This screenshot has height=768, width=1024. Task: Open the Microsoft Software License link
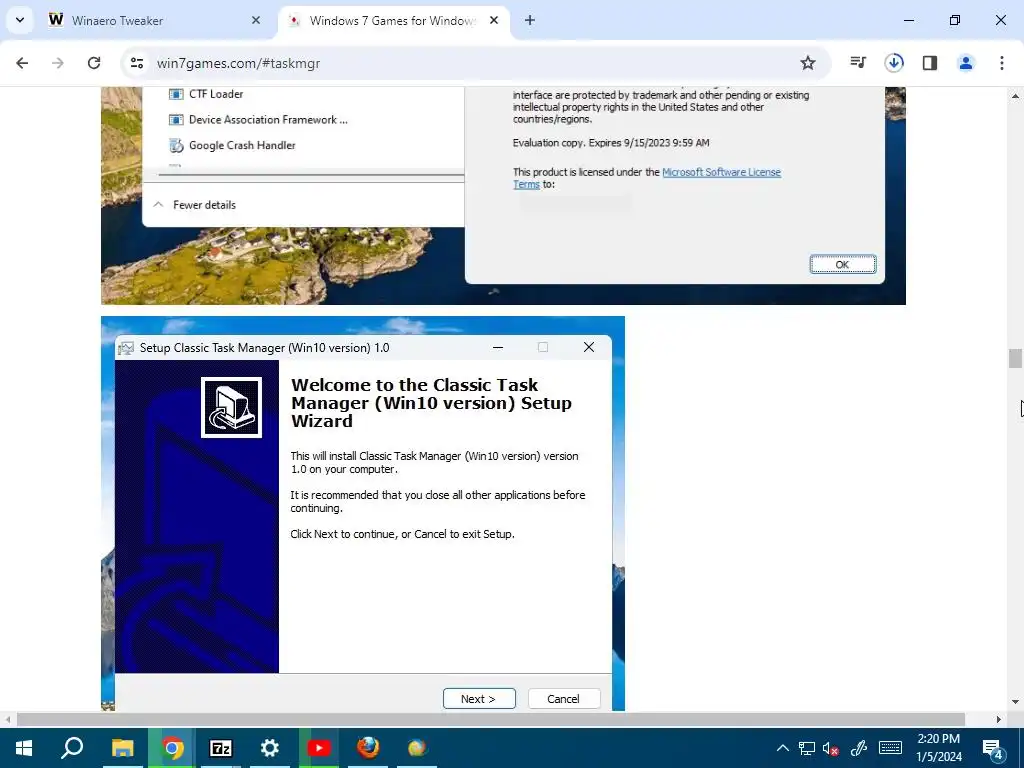pyautogui.click(x=721, y=172)
